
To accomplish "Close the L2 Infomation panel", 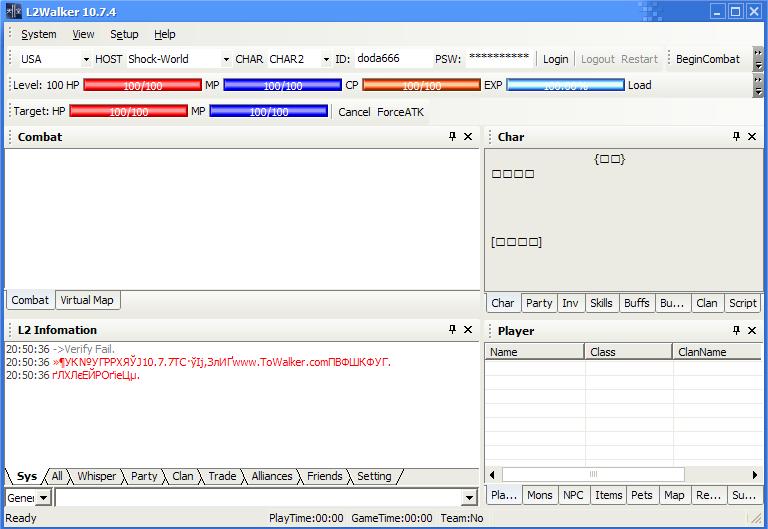I will [x=468, y=330].
